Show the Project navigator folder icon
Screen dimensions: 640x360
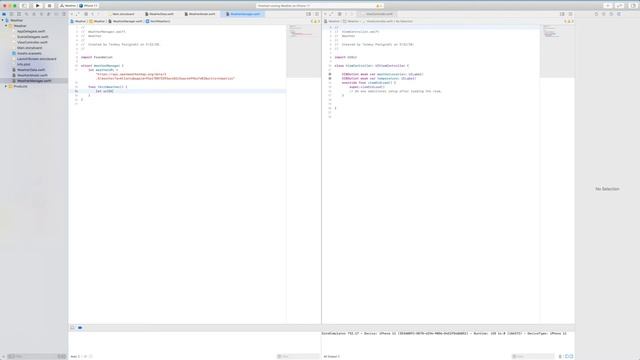pyautogui.click(x=4, y=14)
